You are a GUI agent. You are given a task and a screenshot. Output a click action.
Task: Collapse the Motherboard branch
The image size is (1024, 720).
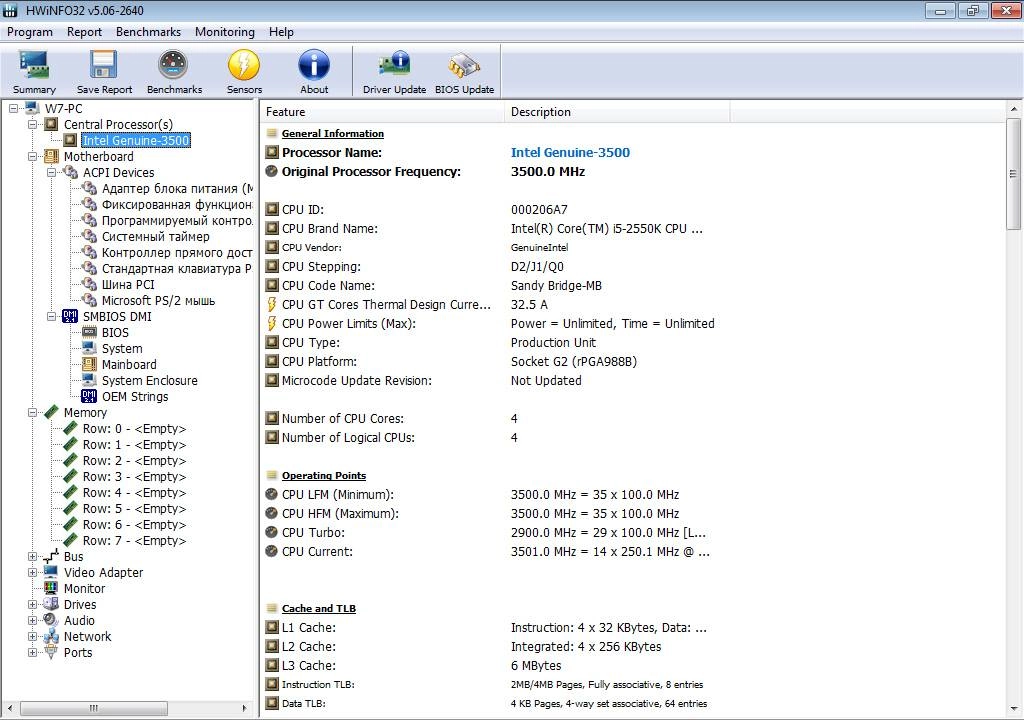click(x=33, y=156)
